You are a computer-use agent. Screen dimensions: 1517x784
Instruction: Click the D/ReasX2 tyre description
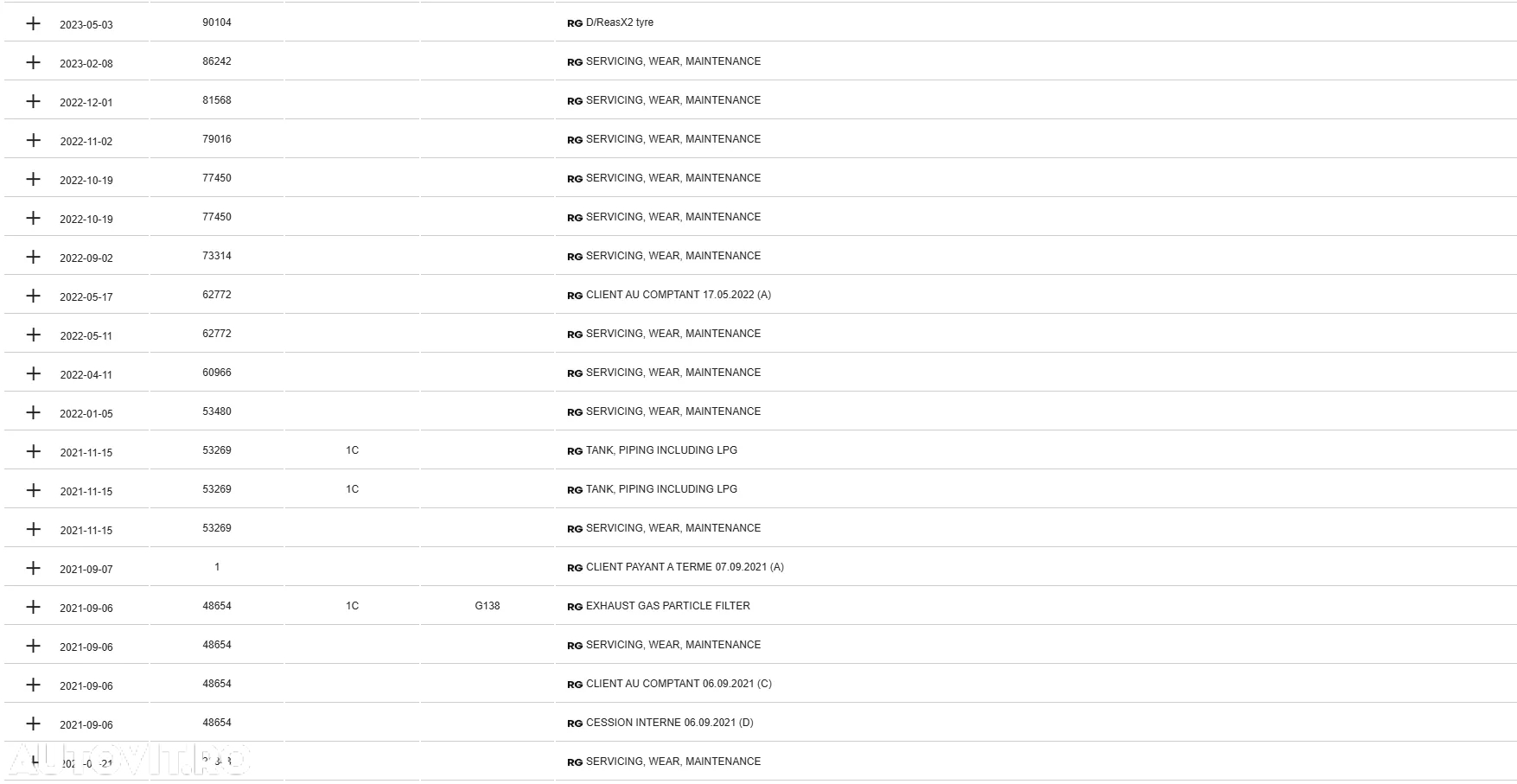pos(620,22)
